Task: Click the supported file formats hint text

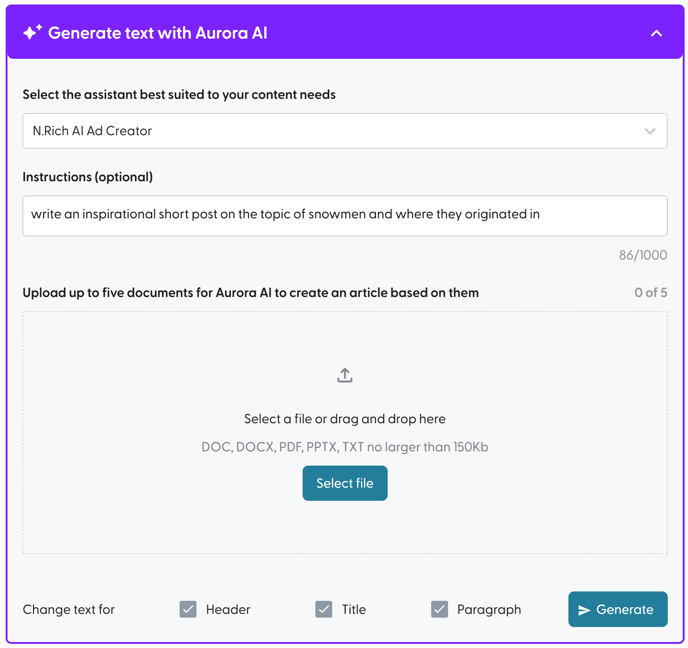Action: pos(345,447)
